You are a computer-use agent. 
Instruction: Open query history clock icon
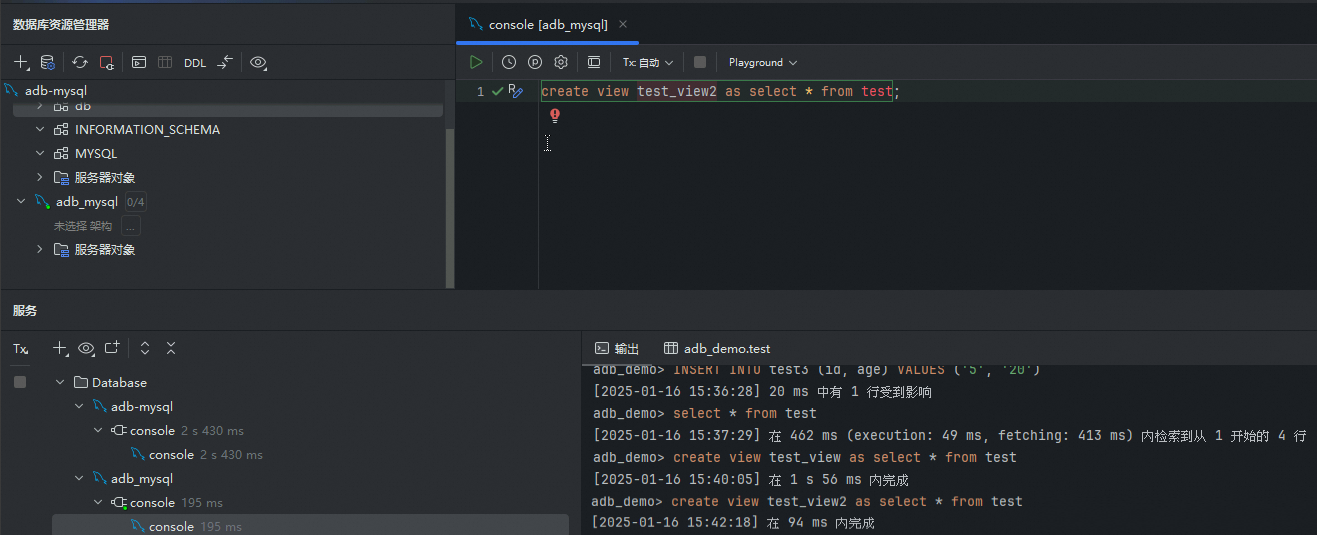[509, 62]
